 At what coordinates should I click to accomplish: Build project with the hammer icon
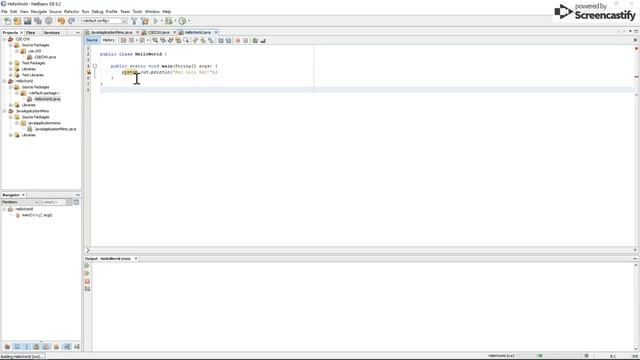click(134, 21)
